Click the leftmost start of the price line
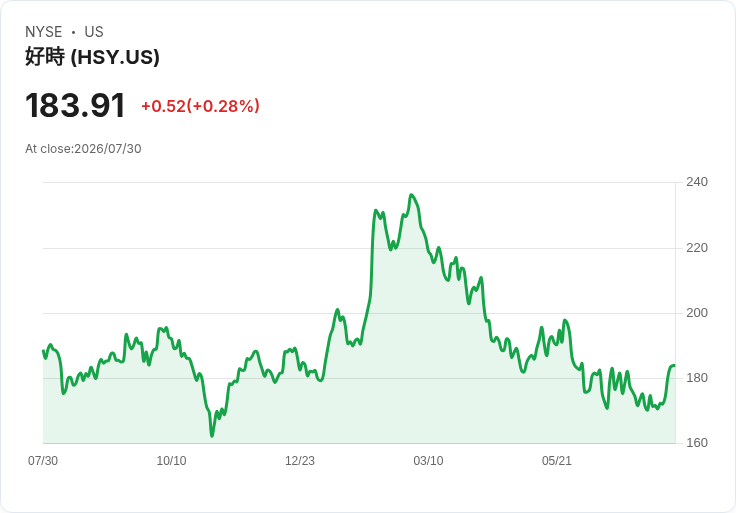Image resolution: width=736 pixels, height=513 pixels. click(x=43, y=351)
